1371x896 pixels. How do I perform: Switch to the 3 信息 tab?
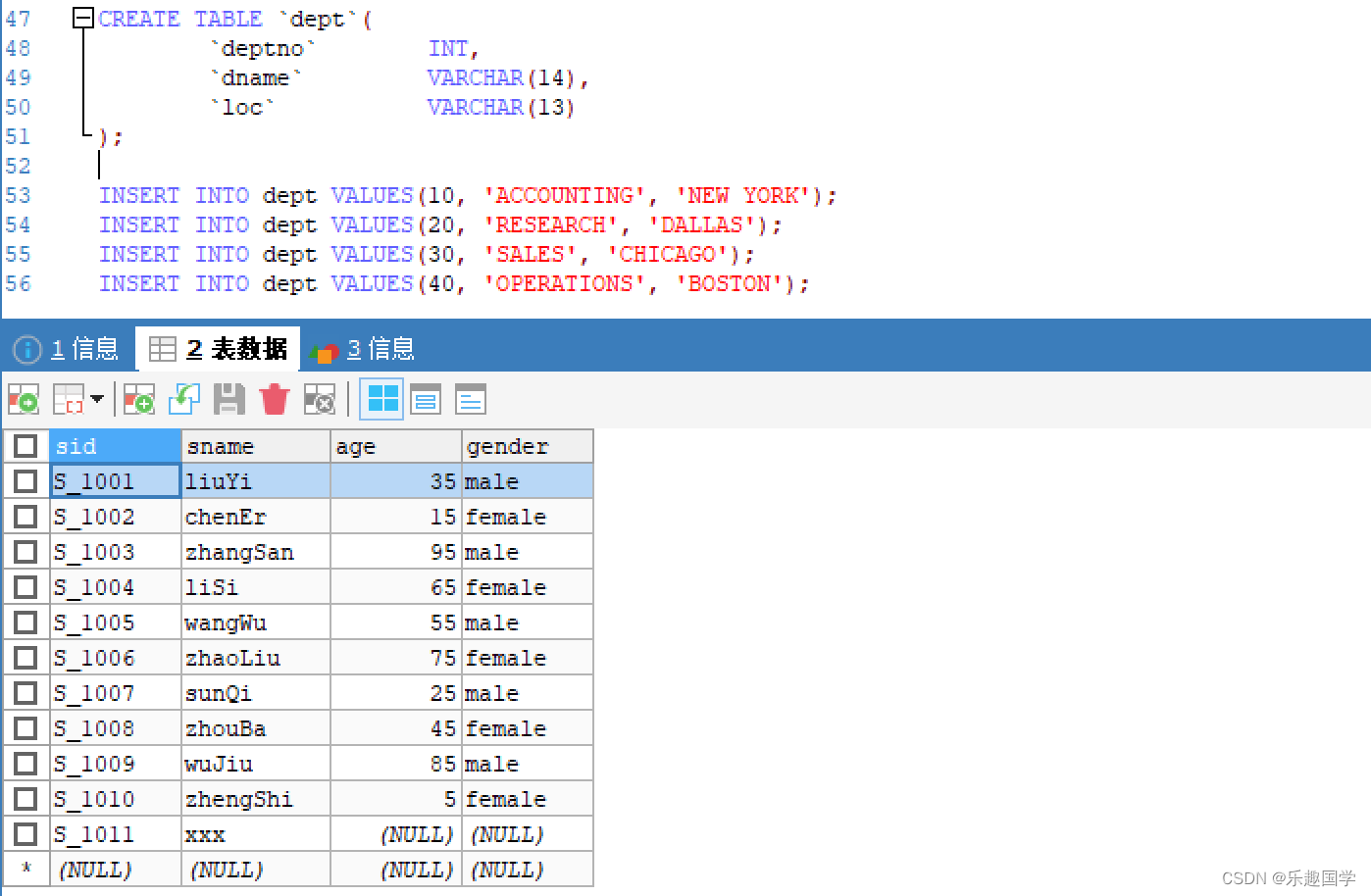coord(382,348)
